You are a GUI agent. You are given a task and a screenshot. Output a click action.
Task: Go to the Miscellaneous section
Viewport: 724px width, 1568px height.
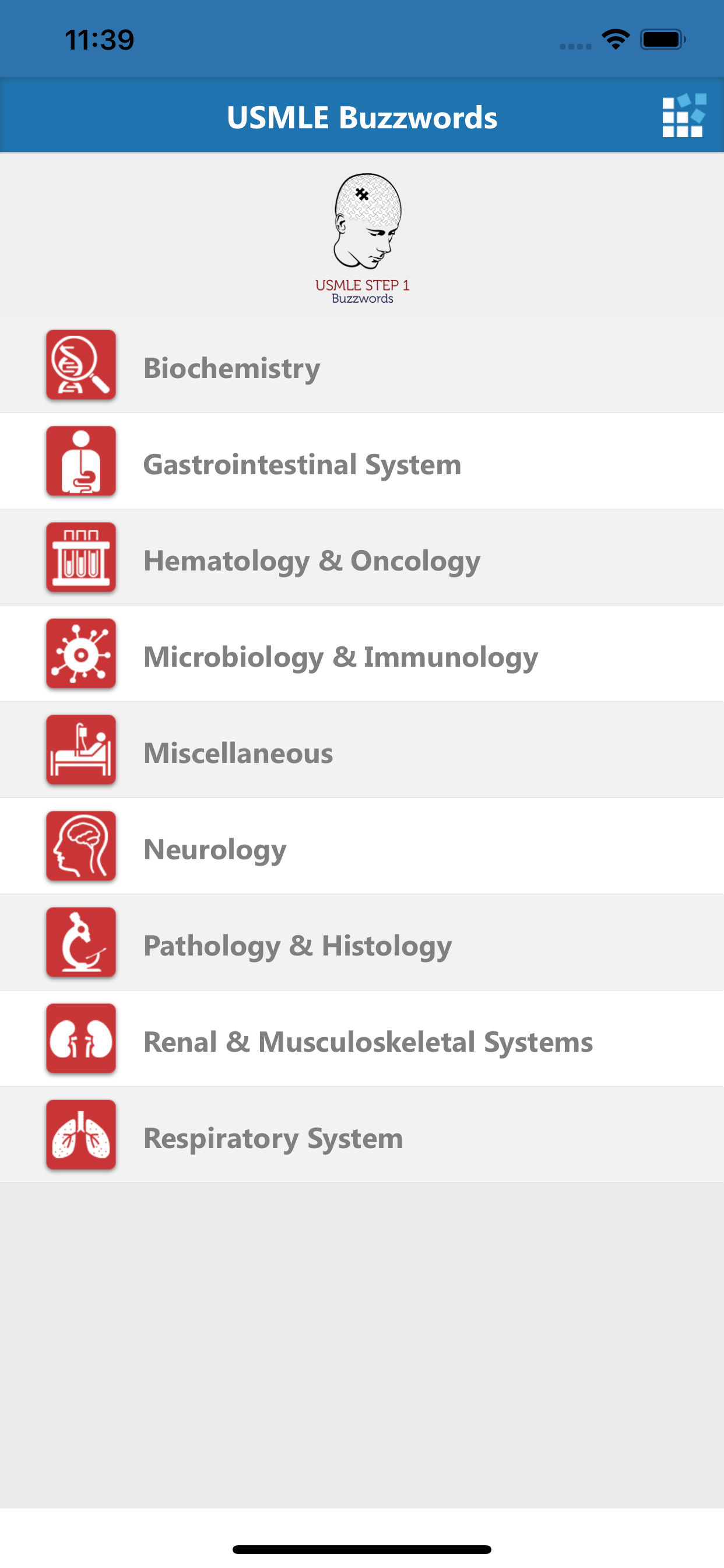click(238, 753)
